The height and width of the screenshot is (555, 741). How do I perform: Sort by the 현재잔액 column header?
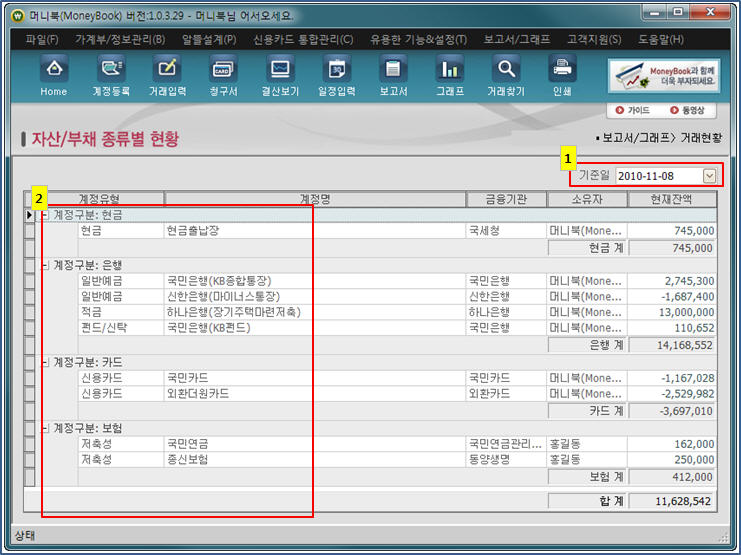672,199
